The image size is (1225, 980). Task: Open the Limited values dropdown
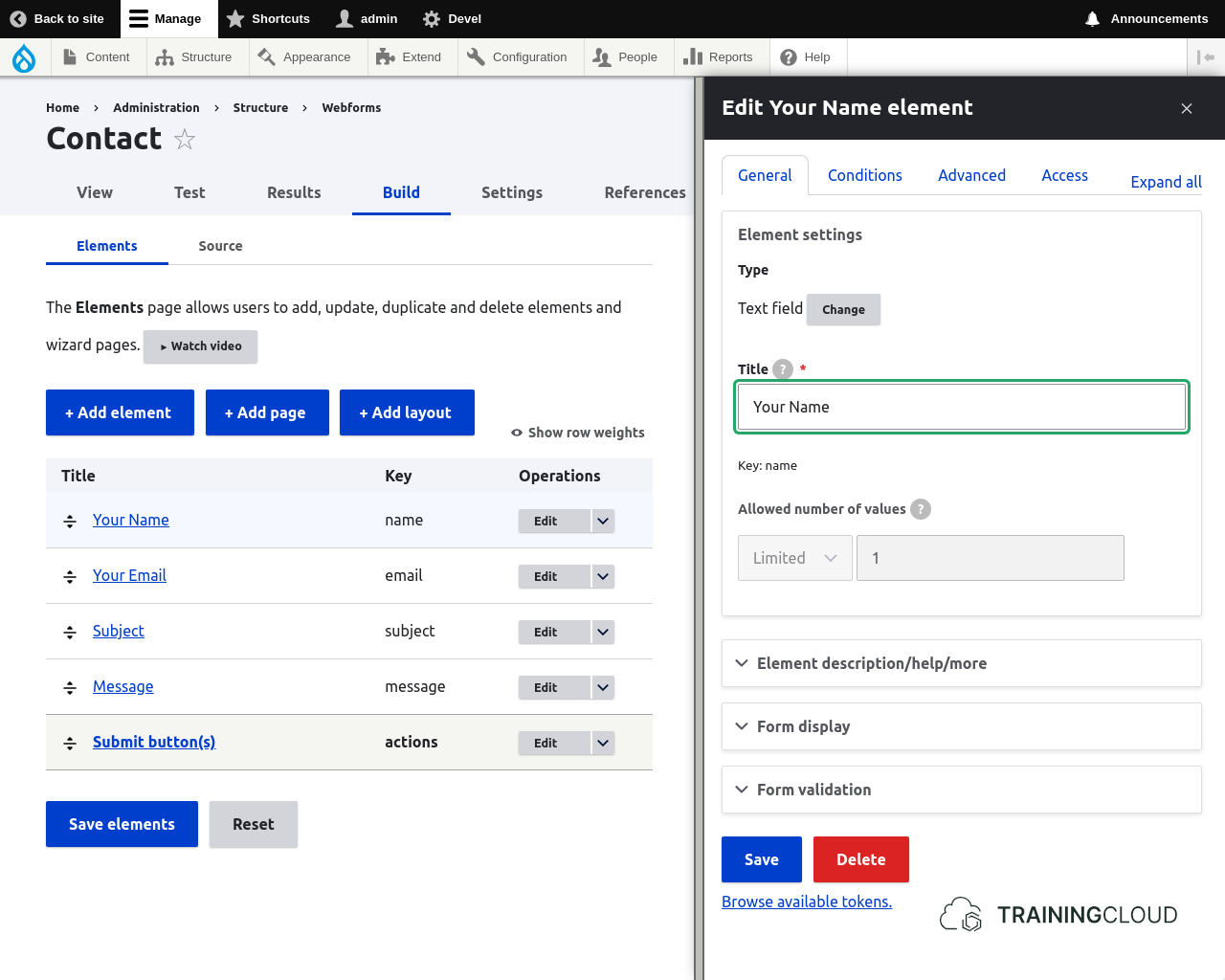(794, 558)
